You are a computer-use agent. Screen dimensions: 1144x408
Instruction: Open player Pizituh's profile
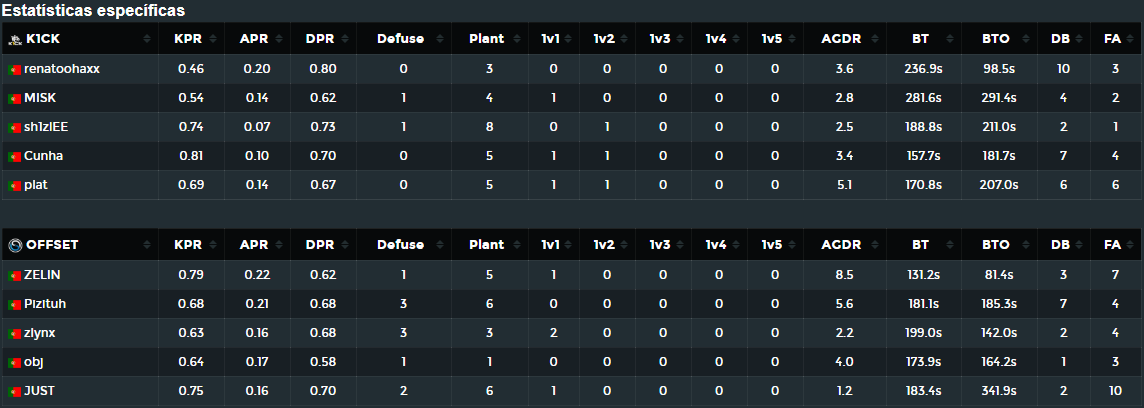point(45,304)
